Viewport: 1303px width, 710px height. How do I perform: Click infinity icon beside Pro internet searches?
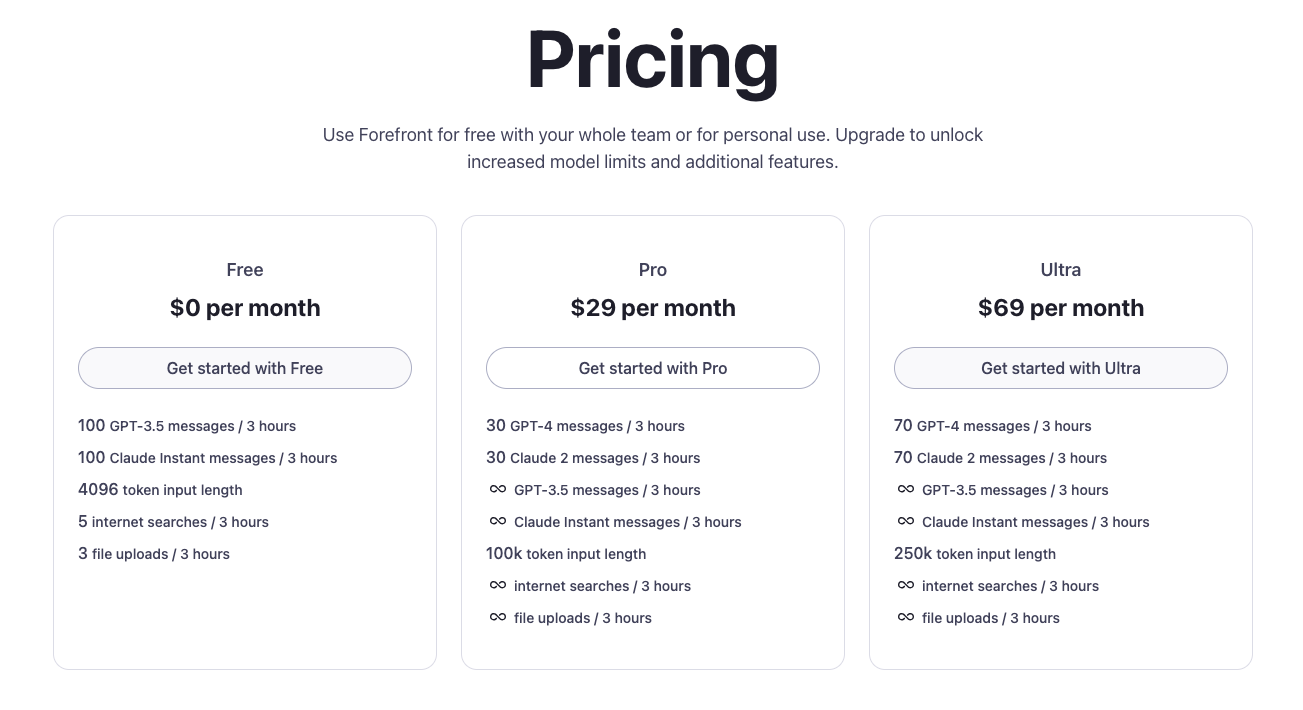[x=498, y=585]
